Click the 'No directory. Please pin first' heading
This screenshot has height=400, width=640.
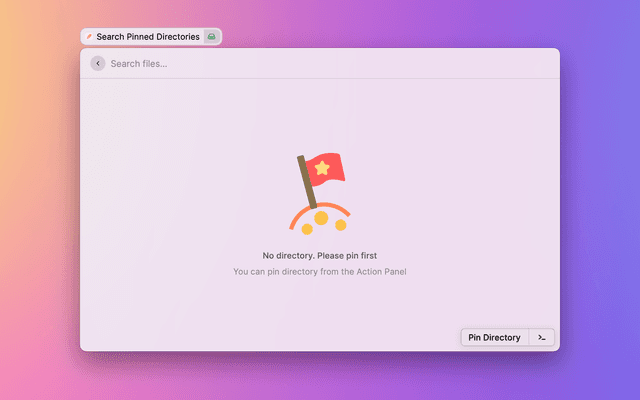coord(320,256)
